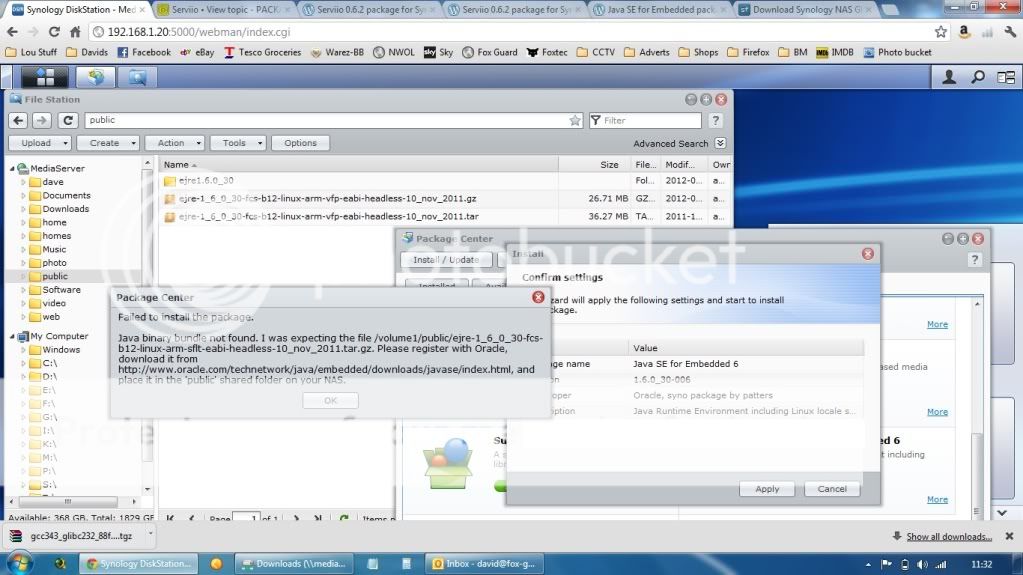Go forward in File Station
The image size is (1023, 575).
click(x=42, y=120)
